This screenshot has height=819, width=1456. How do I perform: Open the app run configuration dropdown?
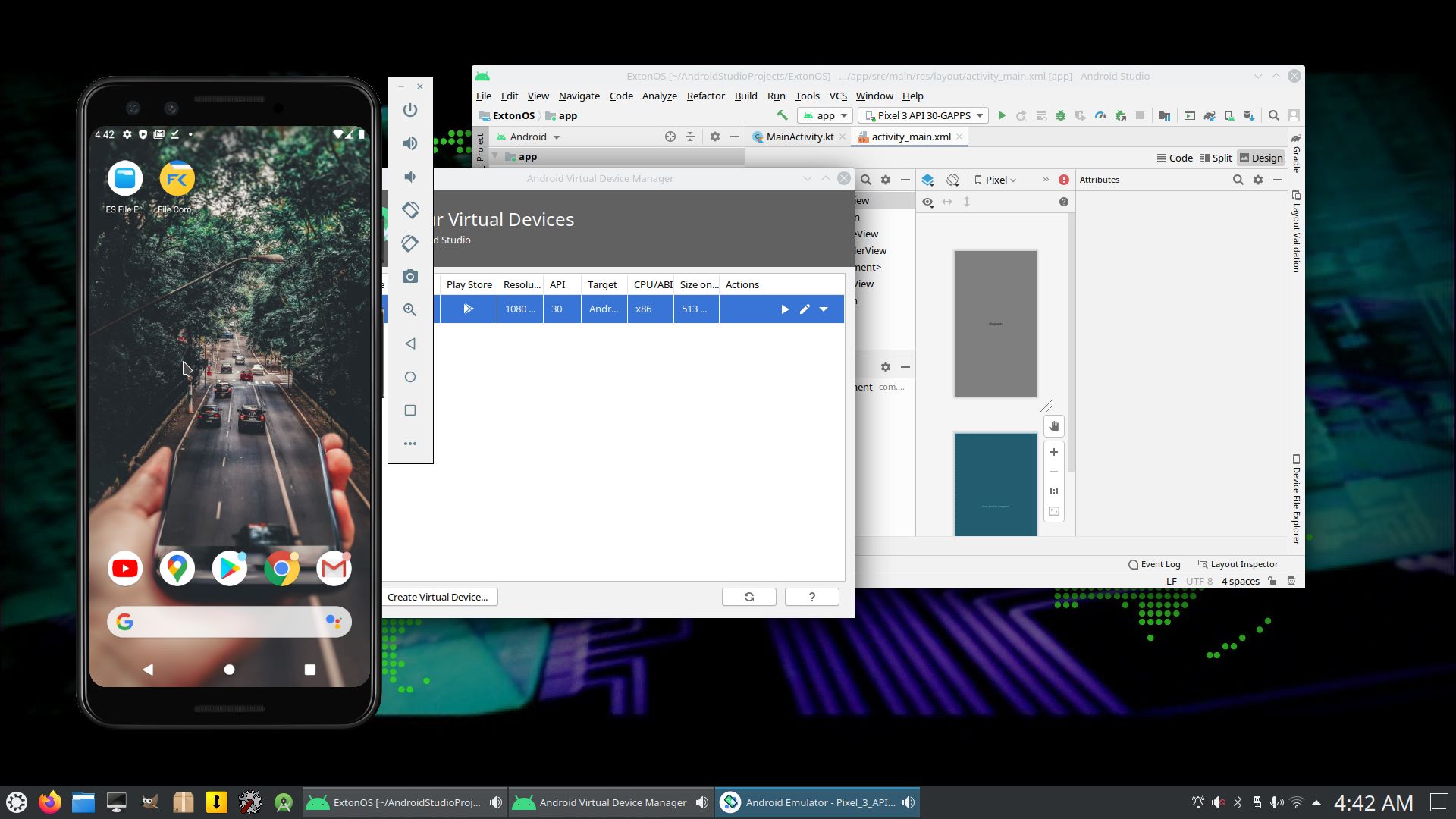click(x=825, y=115)
